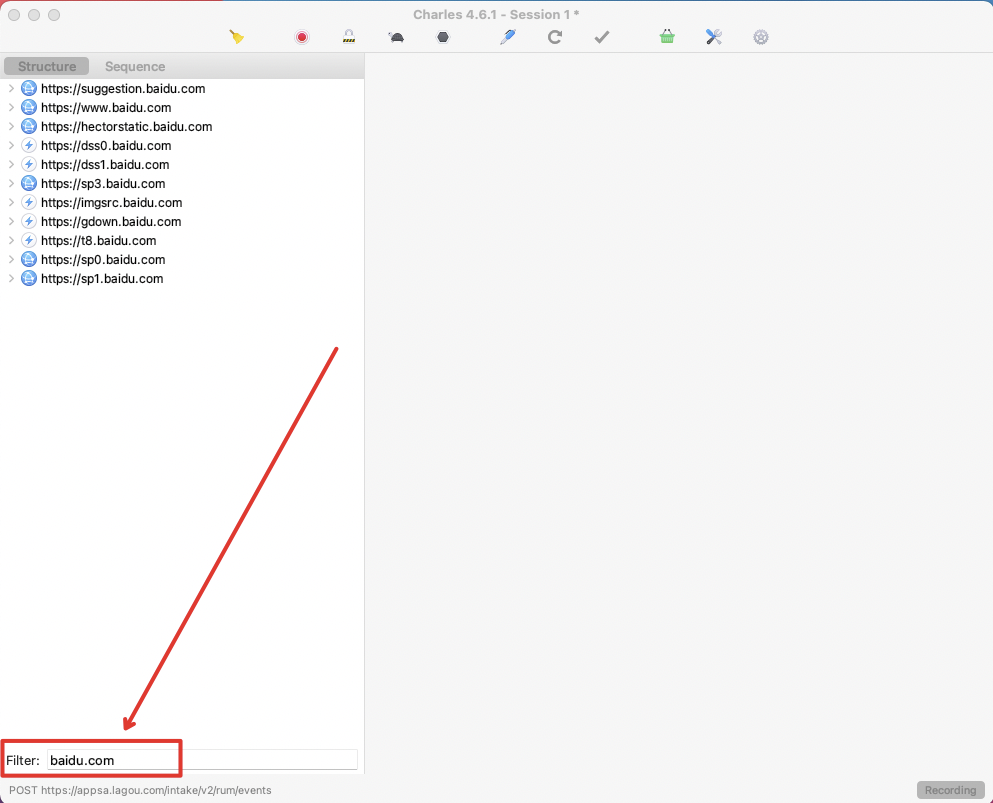
Task: Open the green basket purchase icon
Action: (x=667, y=37)
